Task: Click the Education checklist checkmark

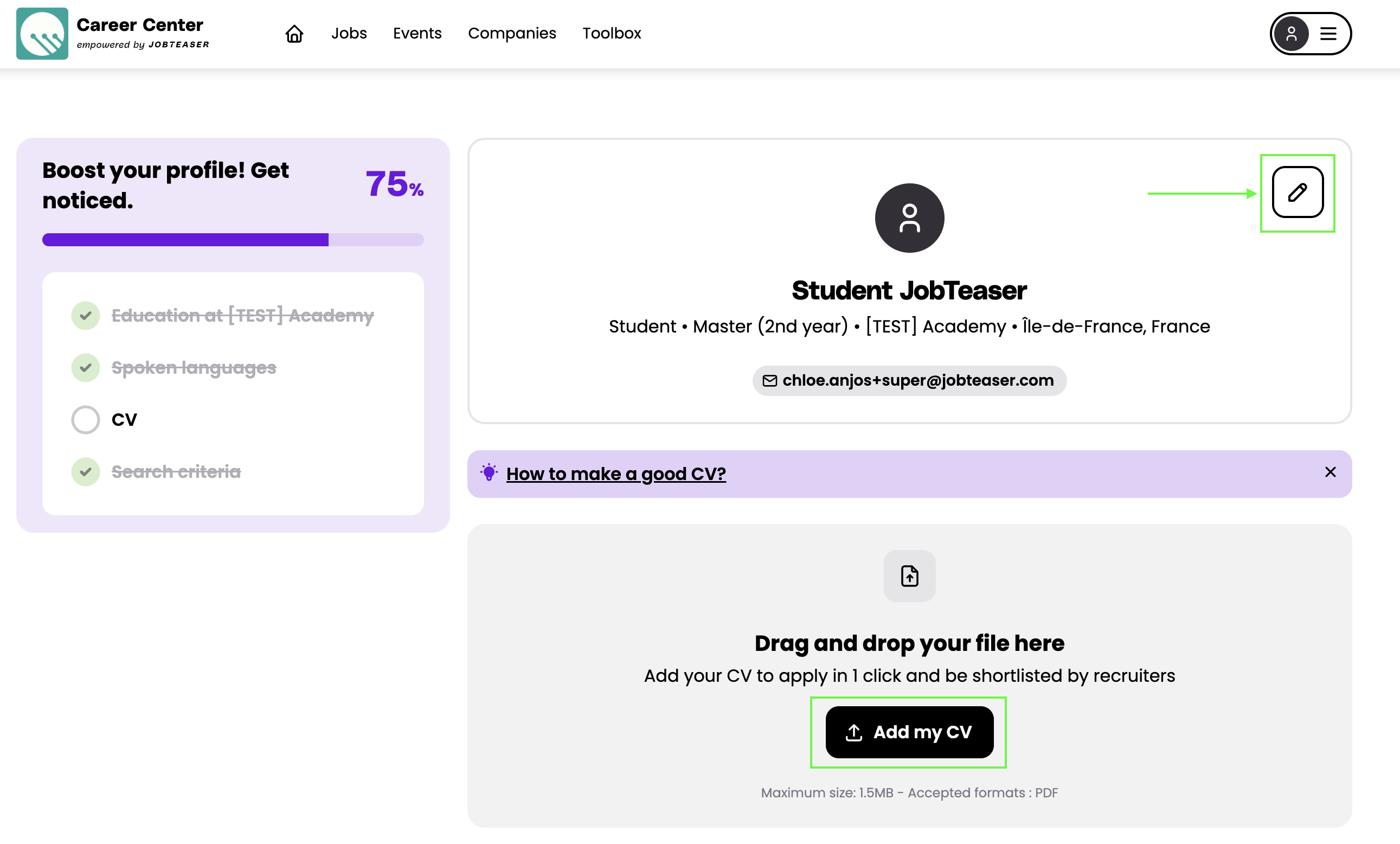Action: click(x=85, y=316)
